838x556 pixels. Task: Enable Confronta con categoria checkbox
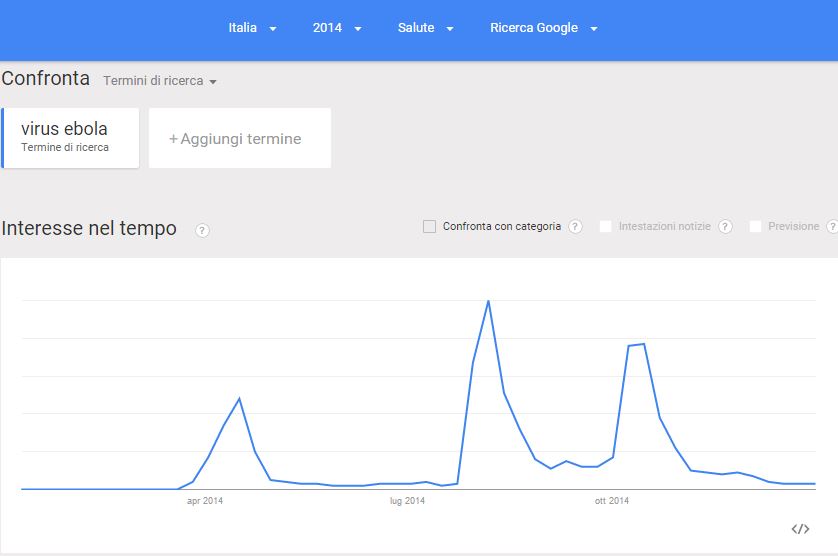coord(429,227)
